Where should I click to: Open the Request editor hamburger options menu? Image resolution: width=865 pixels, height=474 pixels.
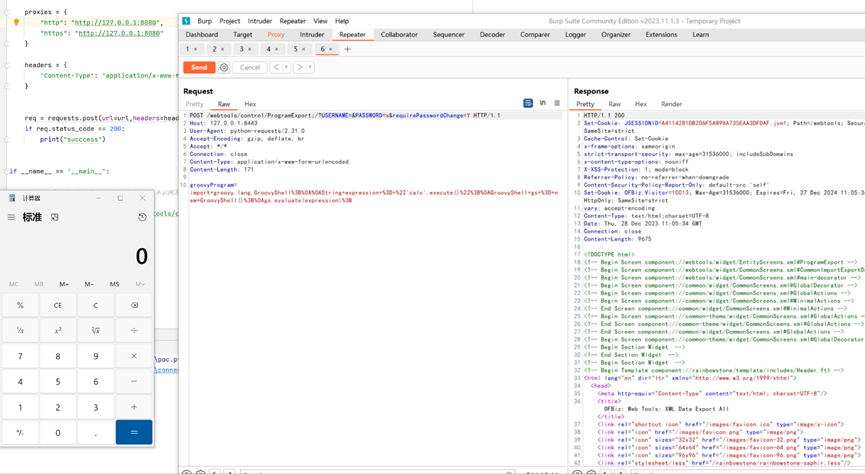point(557,103)
